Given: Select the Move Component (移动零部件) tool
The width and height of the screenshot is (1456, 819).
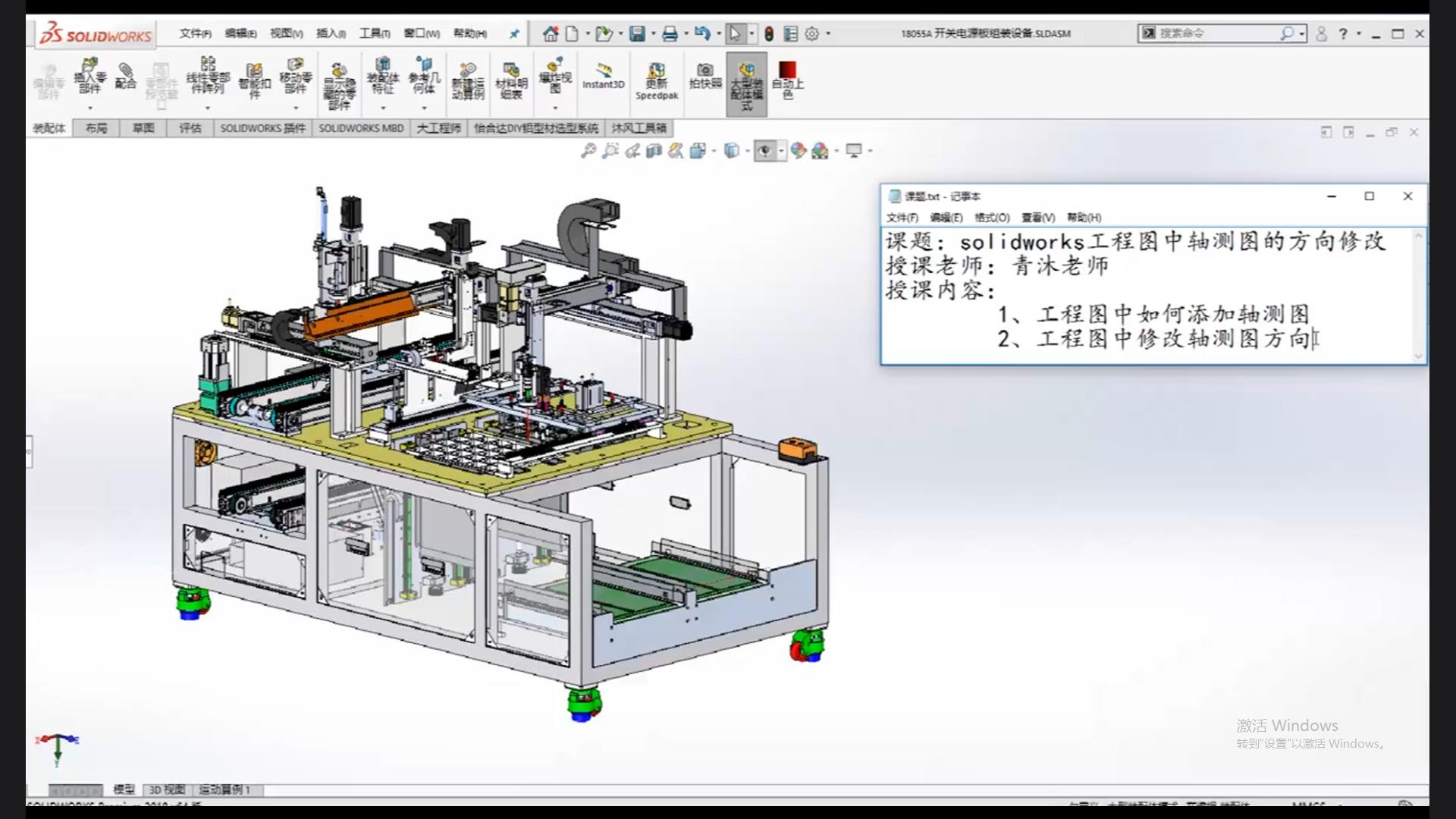Looking at the screenshot, I should [295, 74].
